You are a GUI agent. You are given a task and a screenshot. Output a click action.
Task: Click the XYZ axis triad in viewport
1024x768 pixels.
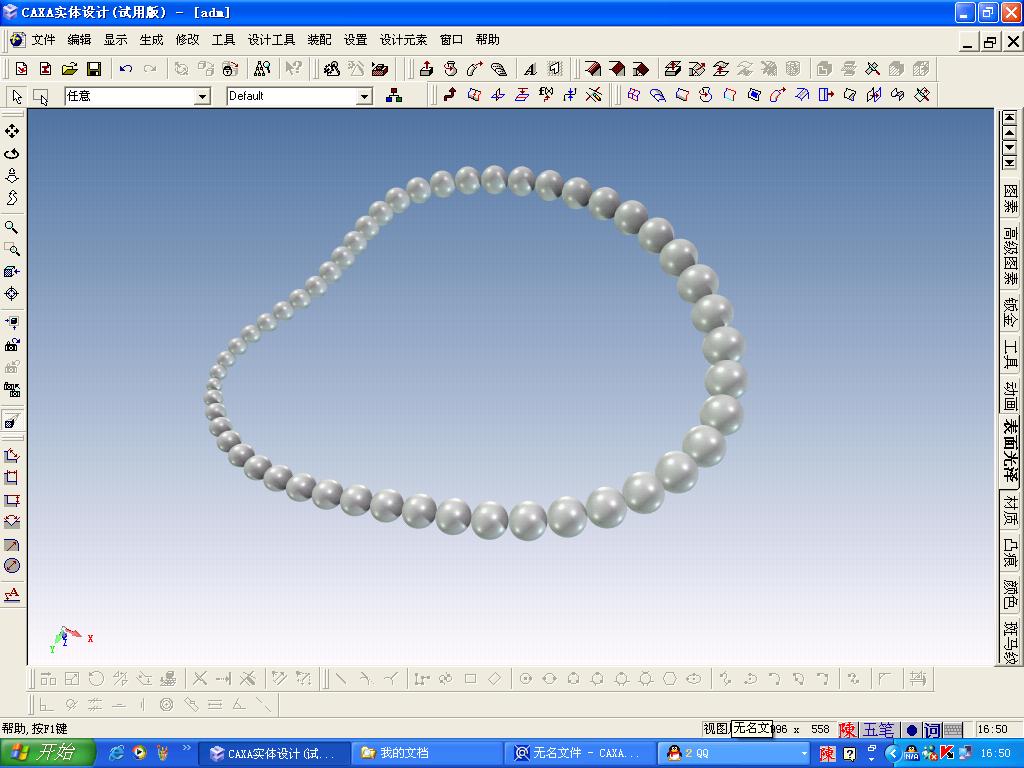[x=71, y=637]
